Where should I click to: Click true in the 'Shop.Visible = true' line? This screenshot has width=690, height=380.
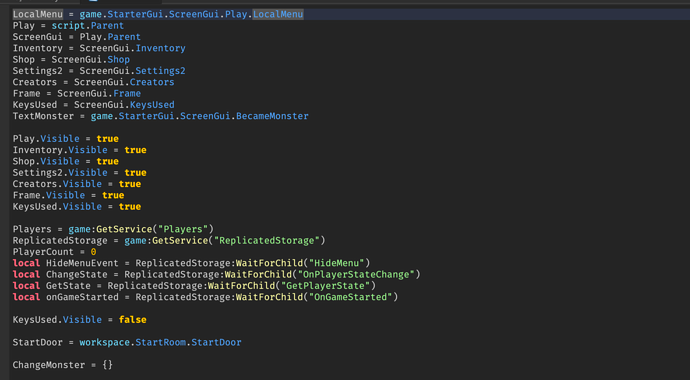(x=107, y=161)
